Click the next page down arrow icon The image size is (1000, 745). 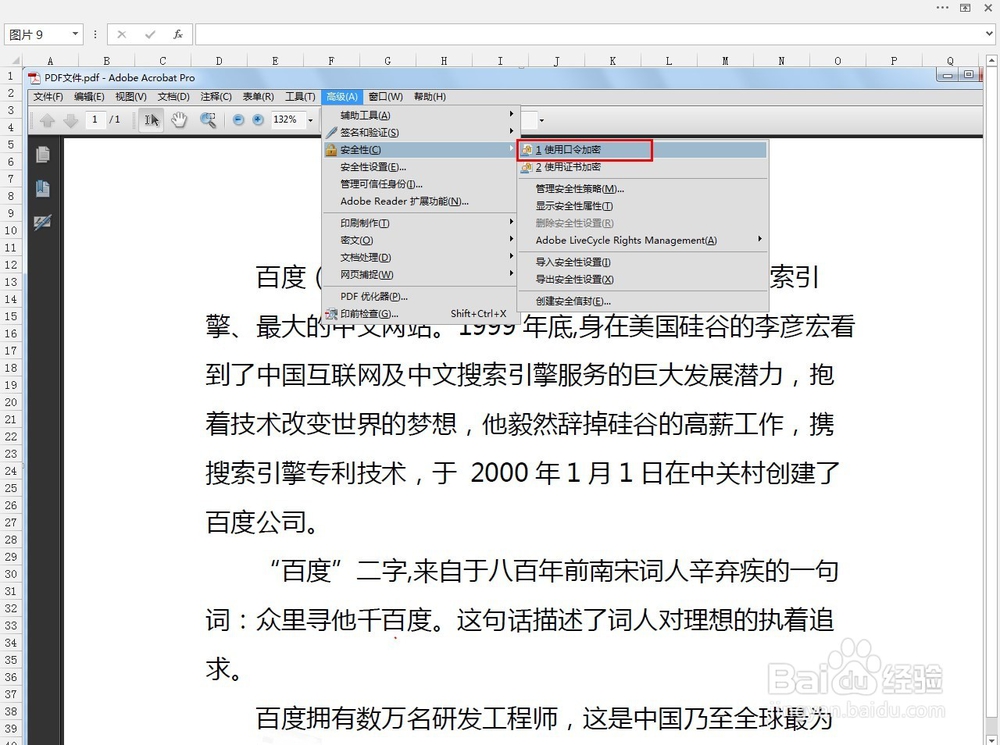70,120
